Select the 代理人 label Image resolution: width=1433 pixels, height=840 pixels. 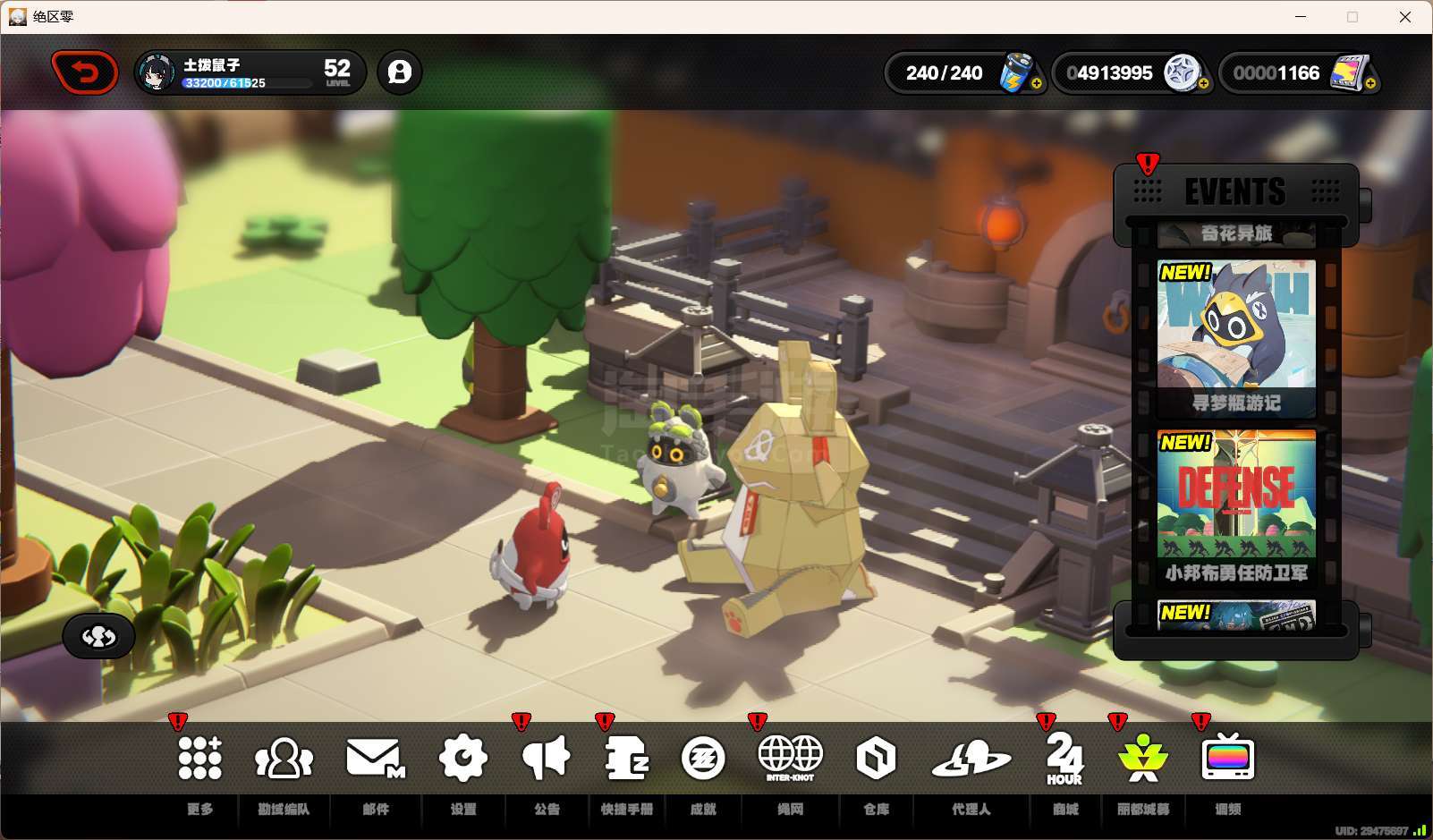point(971,809)
